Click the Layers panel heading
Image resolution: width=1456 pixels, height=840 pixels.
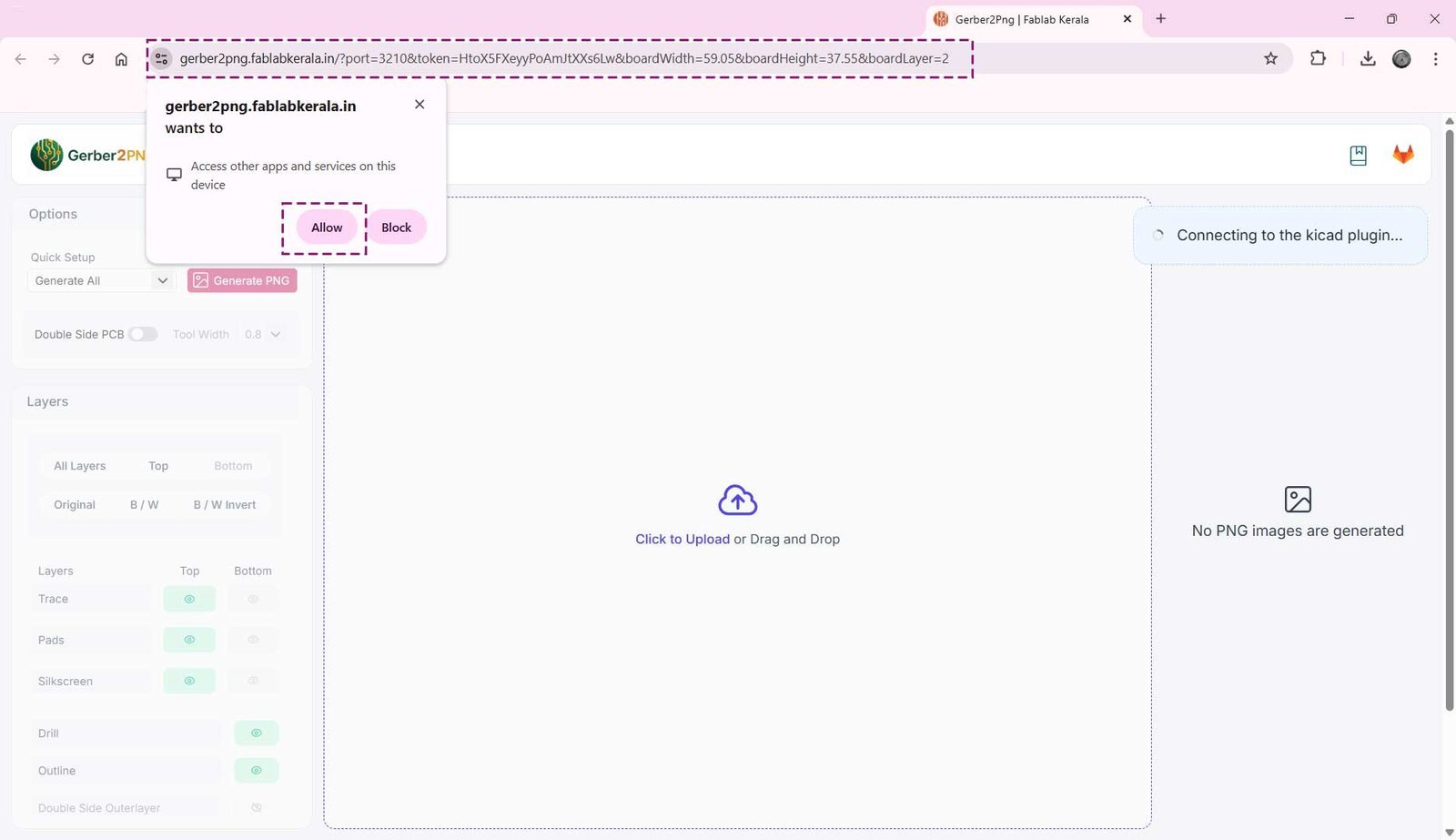tap(47, 401)
